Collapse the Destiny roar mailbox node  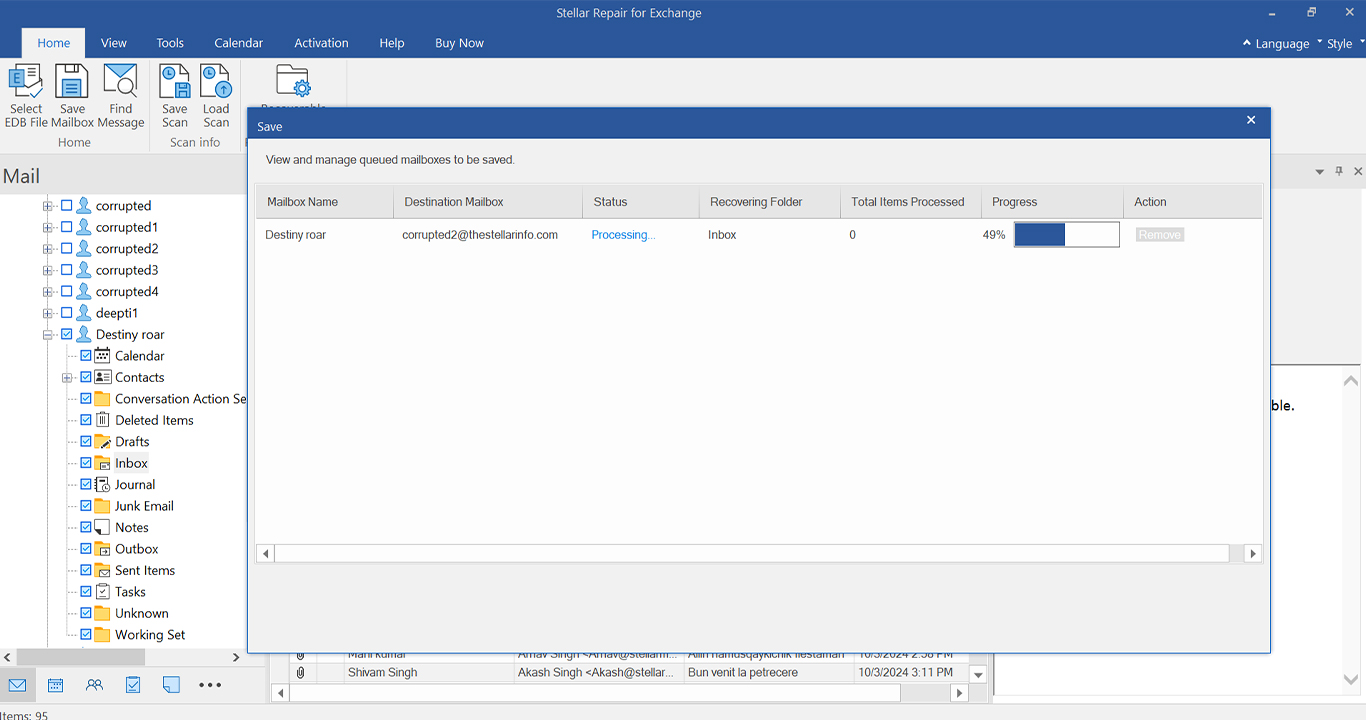click(48, 334)
